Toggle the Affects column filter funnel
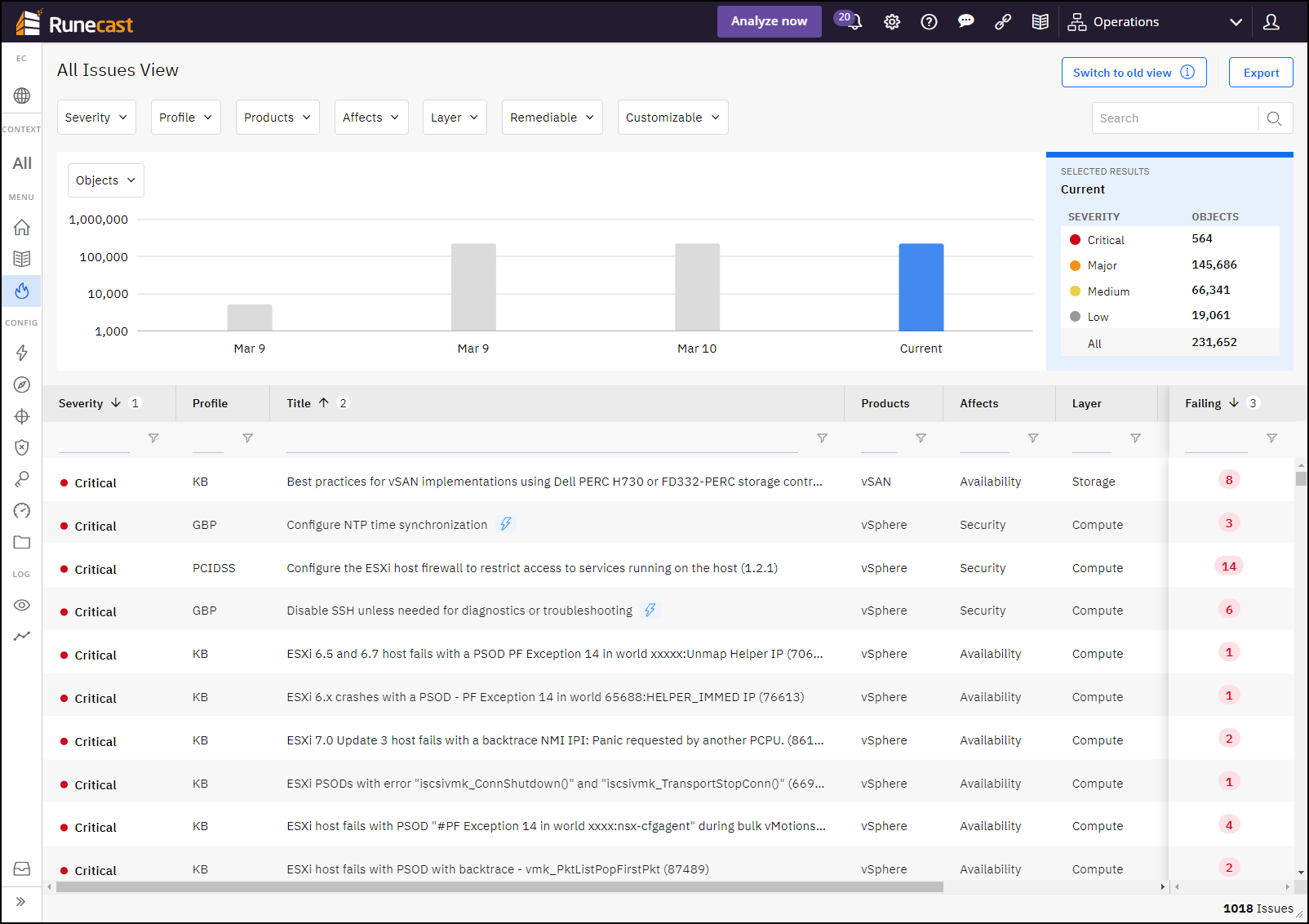 pyautogui.click(x=1033, y=438)
